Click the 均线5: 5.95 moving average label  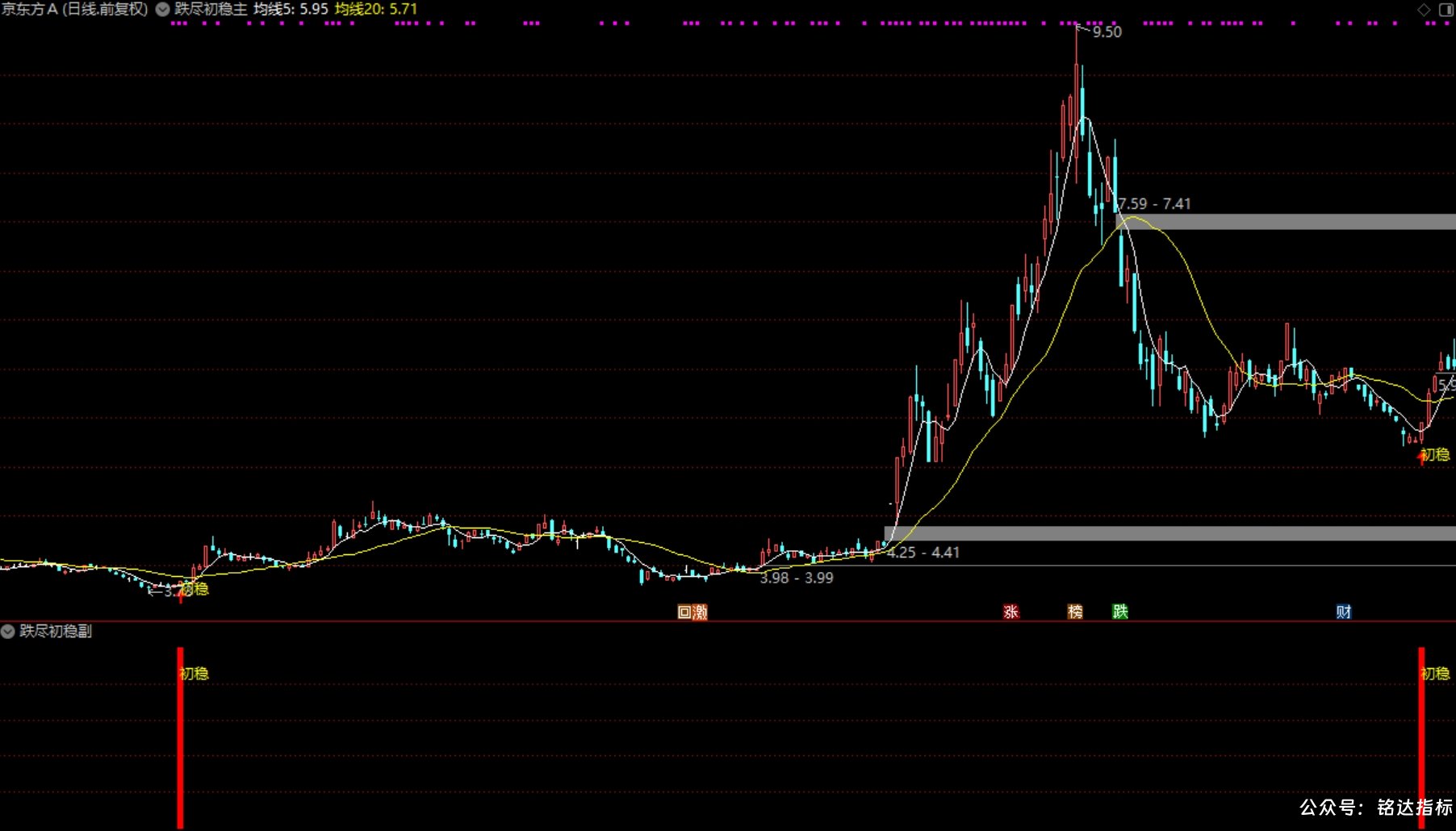click(291, 10)
